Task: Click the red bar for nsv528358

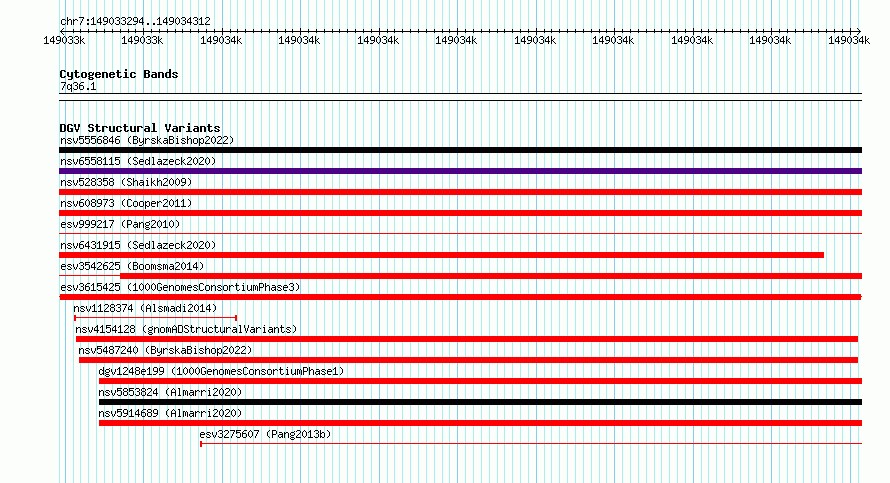Action: click(x=460, y=192)
